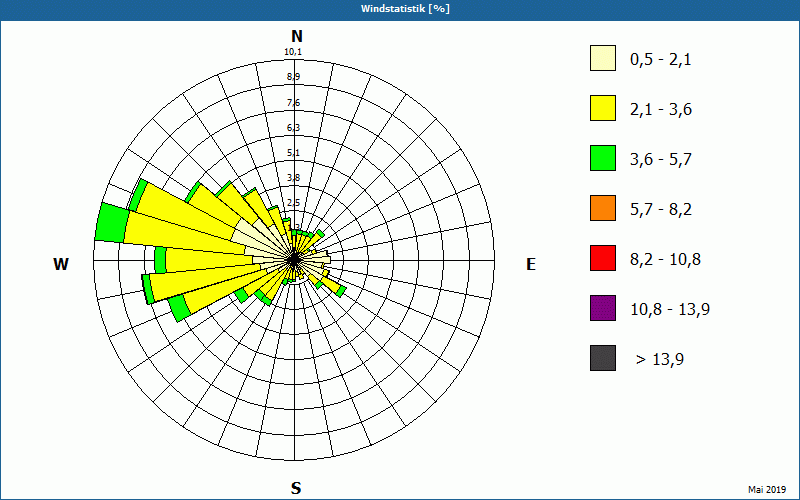Click the legend text 10,8 - 13,9

pyautogui.click(x=670, y=310)
